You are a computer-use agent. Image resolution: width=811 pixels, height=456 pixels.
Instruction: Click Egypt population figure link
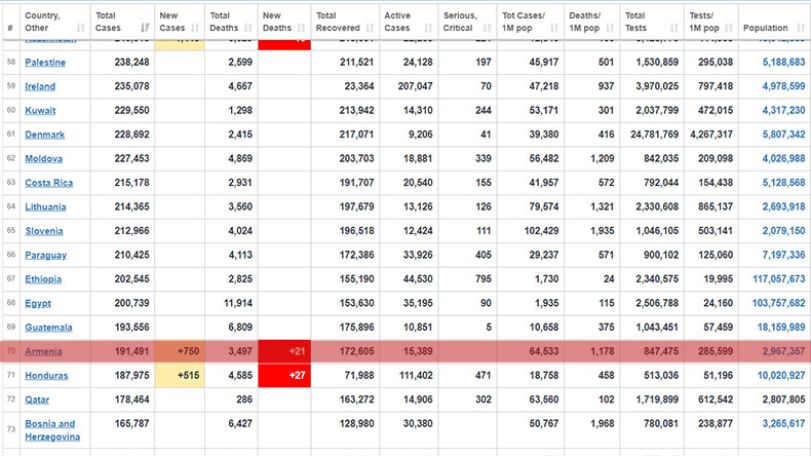click(778, 303)
